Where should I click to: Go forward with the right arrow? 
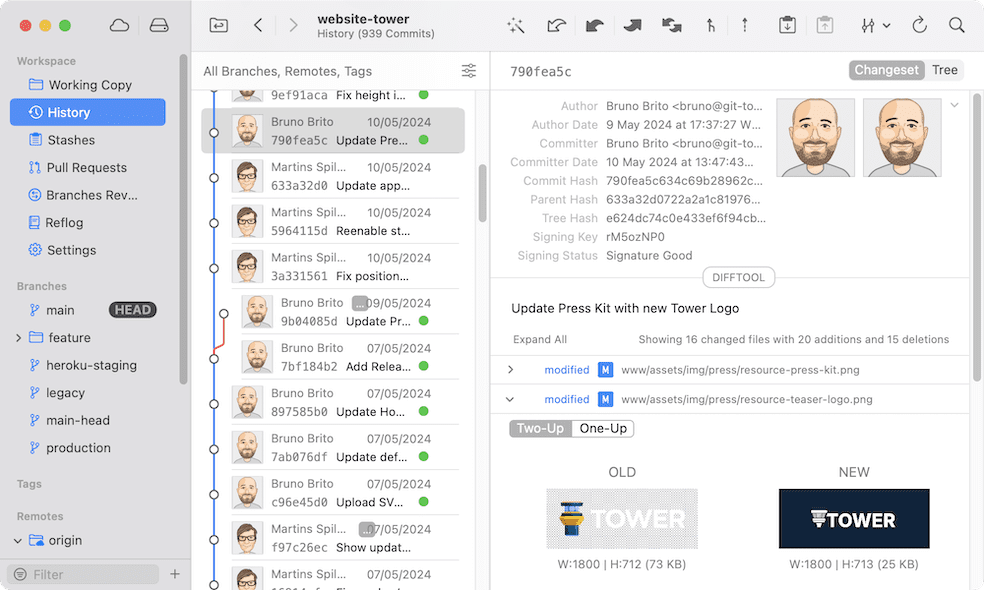293,25
